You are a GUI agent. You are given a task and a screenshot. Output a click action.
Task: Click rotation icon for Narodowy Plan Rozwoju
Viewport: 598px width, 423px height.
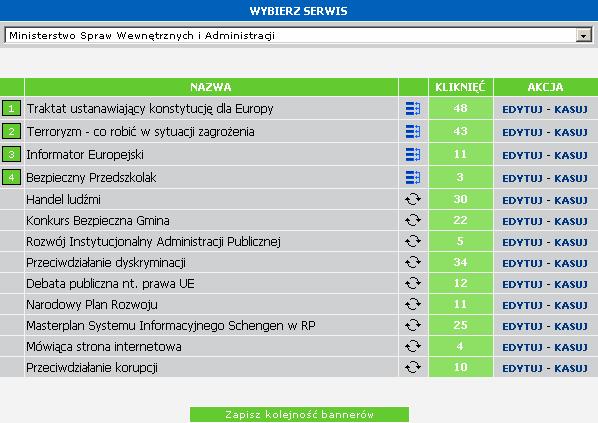[x=413, y=304]
